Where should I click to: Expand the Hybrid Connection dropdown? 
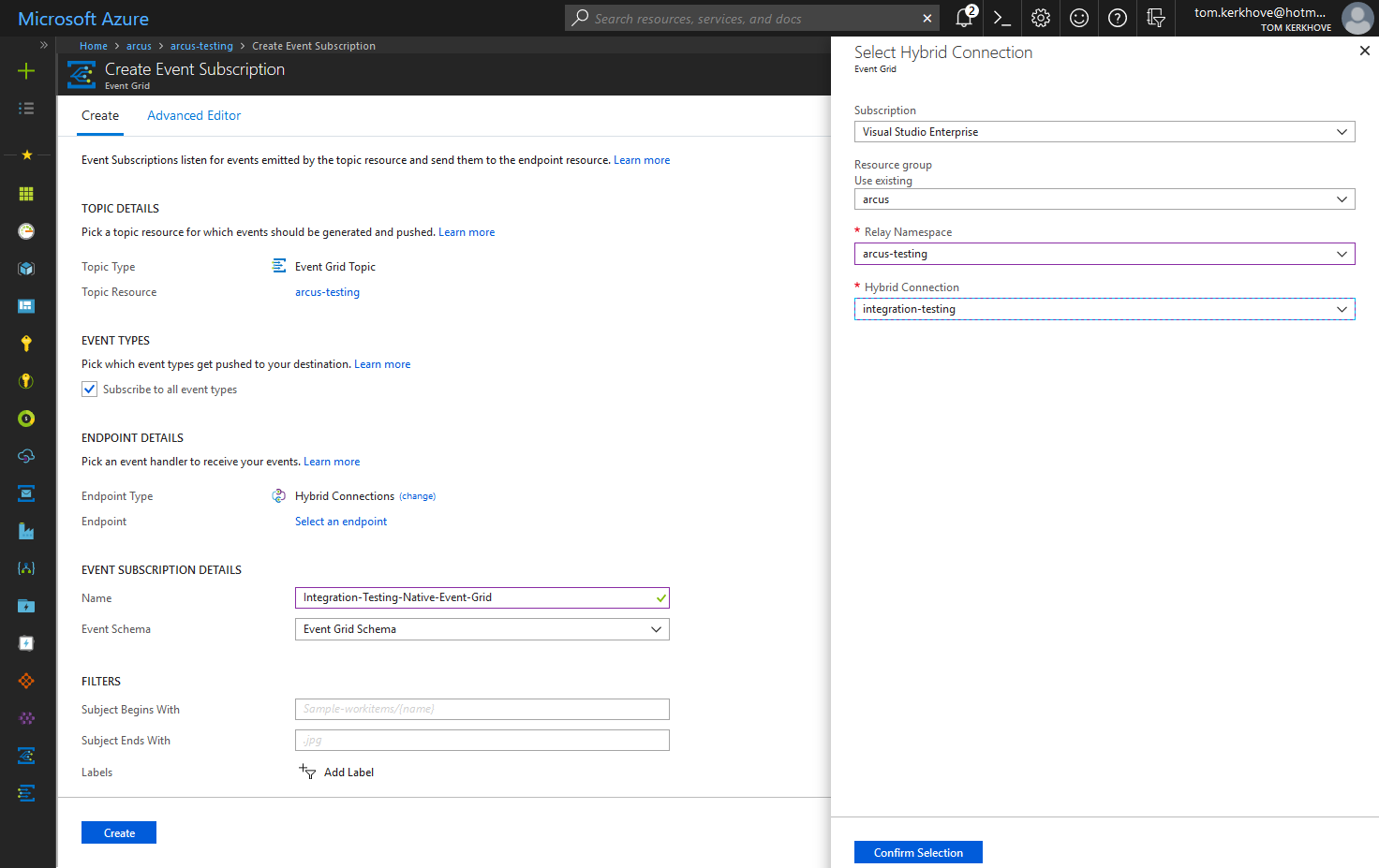point(1104,309)
